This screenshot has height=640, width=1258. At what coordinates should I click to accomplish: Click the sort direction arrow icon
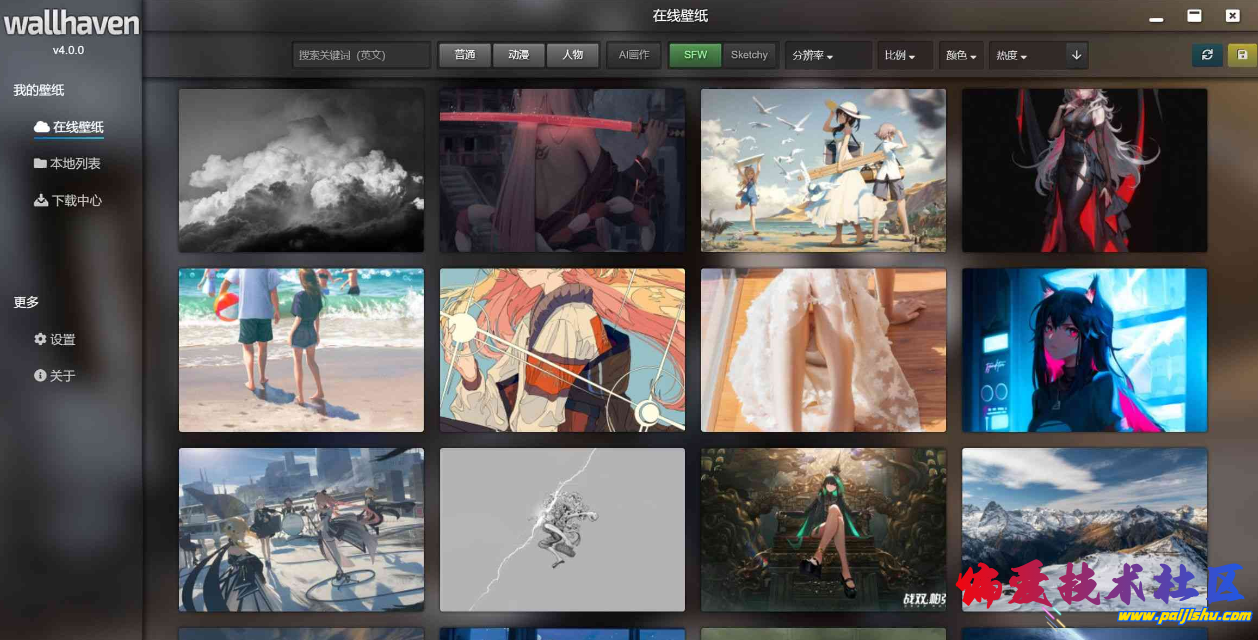1076,55
